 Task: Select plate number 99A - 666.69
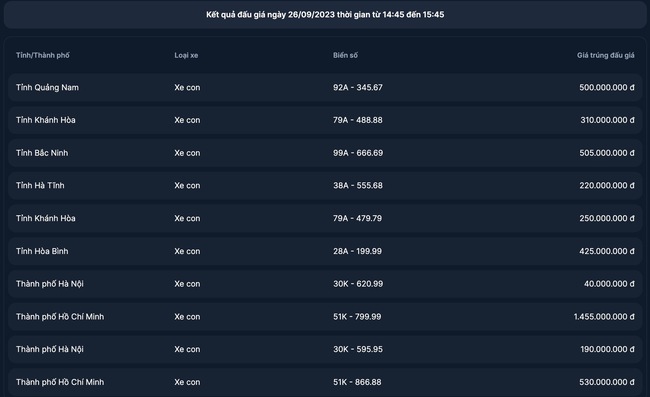[x=358, y=153]
